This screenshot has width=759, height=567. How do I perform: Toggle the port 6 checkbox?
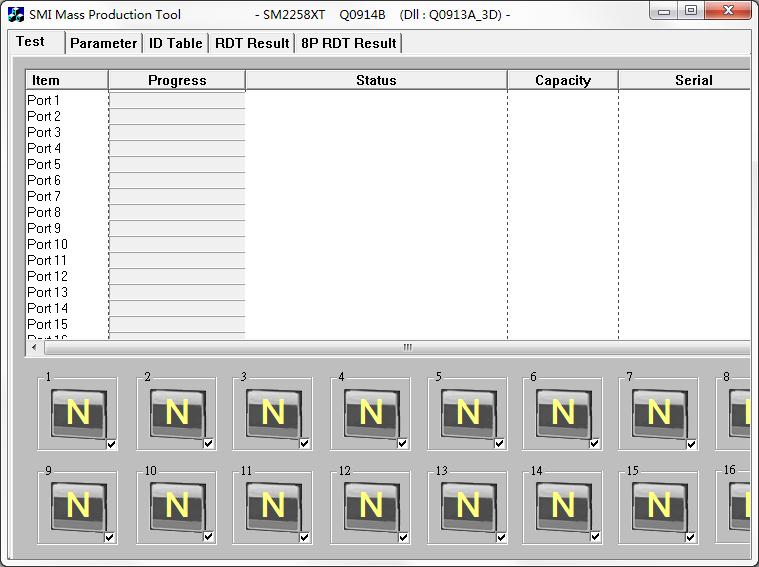pos(594,444)
